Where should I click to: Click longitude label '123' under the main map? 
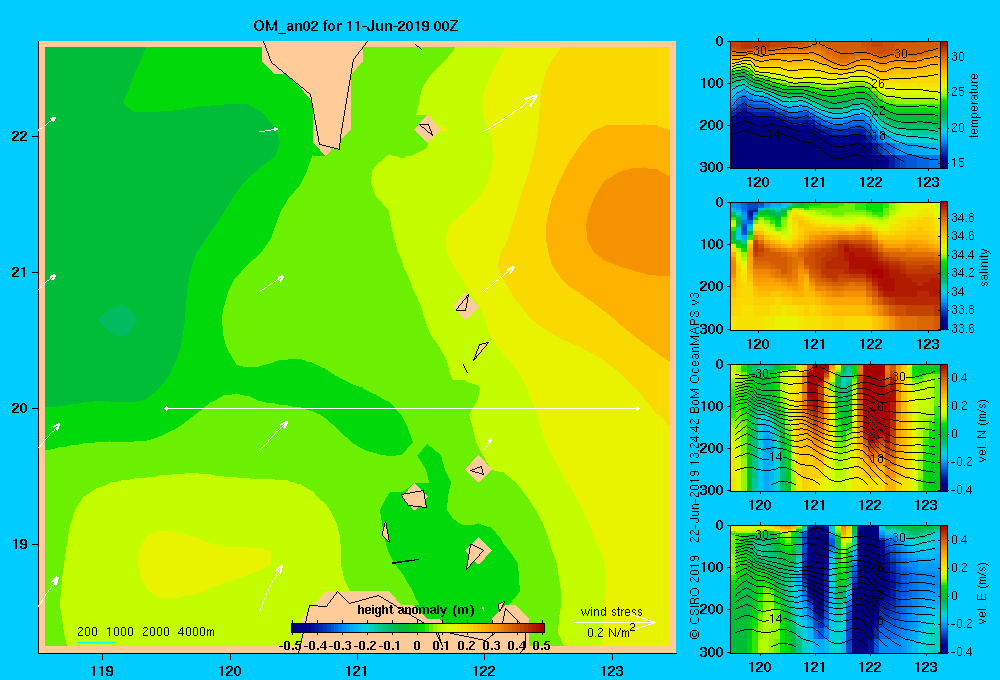612,670
